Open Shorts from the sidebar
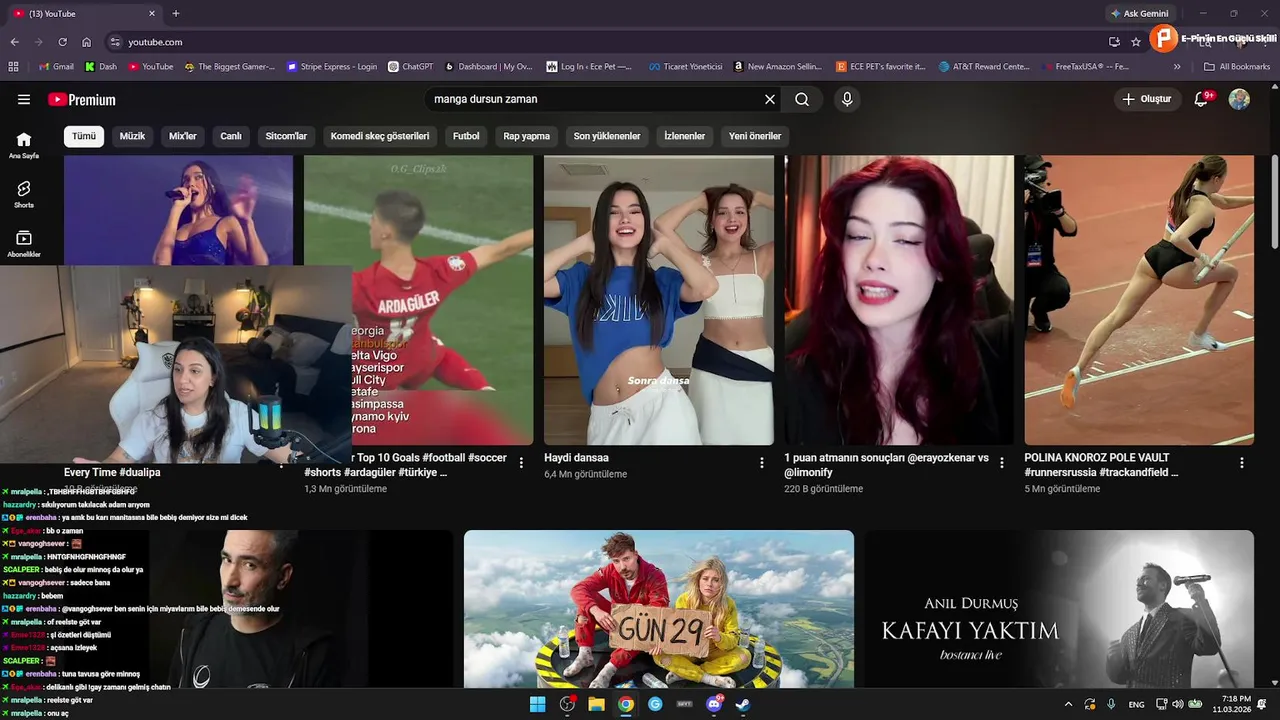This screenshot has height=720, width=1280. pyautogui.click(x=24, y=194)
